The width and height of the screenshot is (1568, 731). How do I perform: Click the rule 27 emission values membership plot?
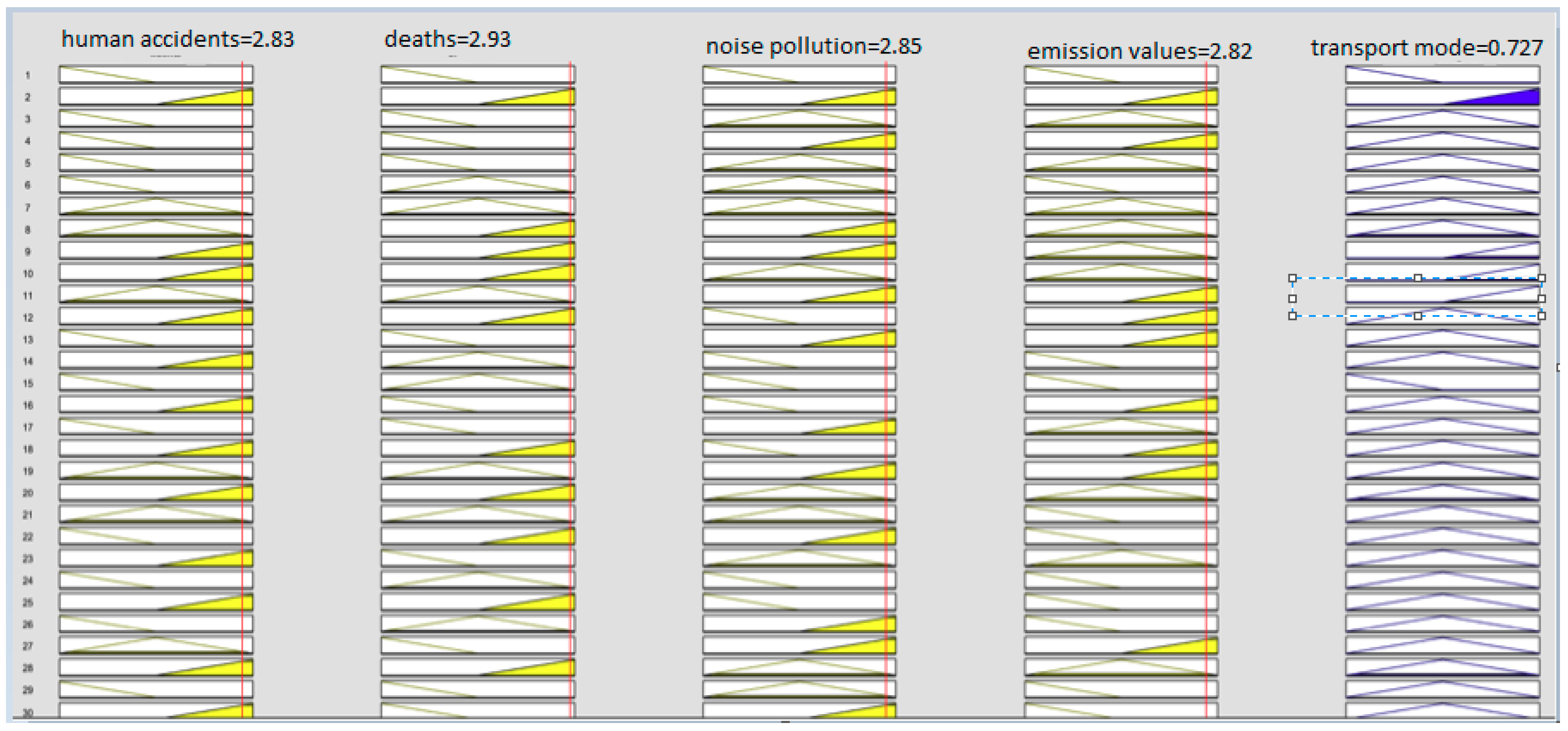tap(1121, 646)
